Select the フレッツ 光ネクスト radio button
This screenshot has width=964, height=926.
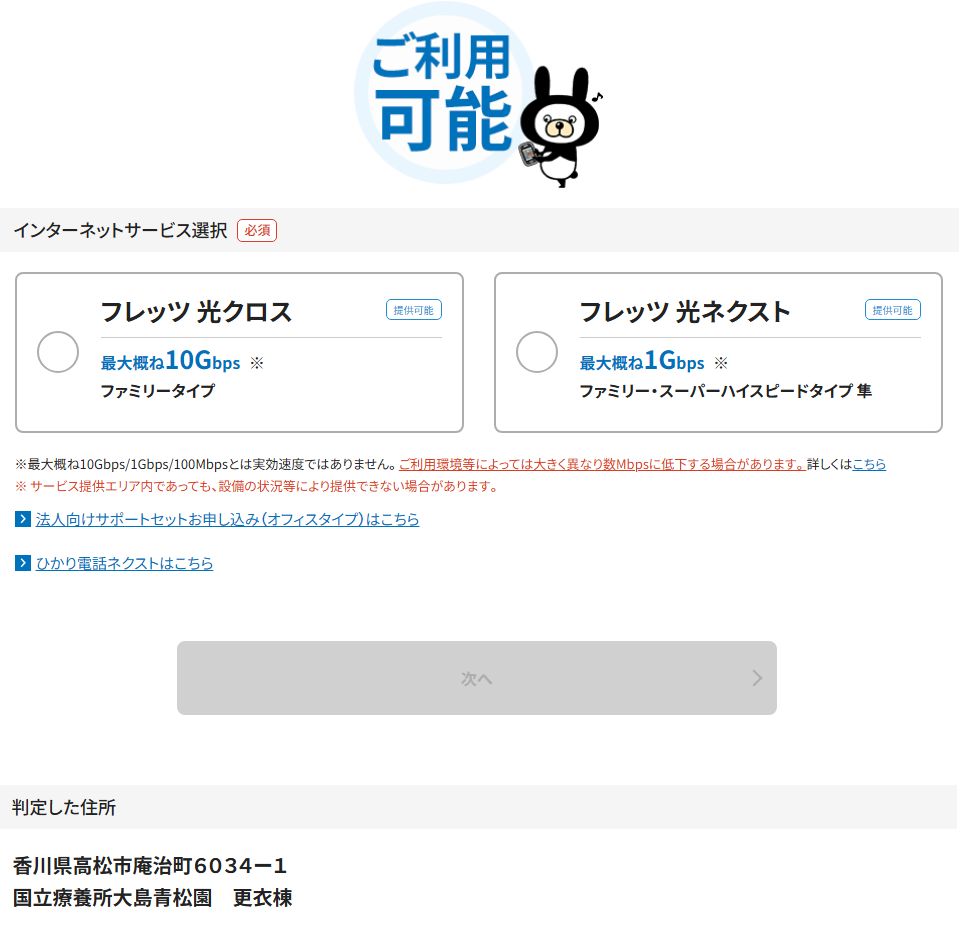(x=537, y=352)
